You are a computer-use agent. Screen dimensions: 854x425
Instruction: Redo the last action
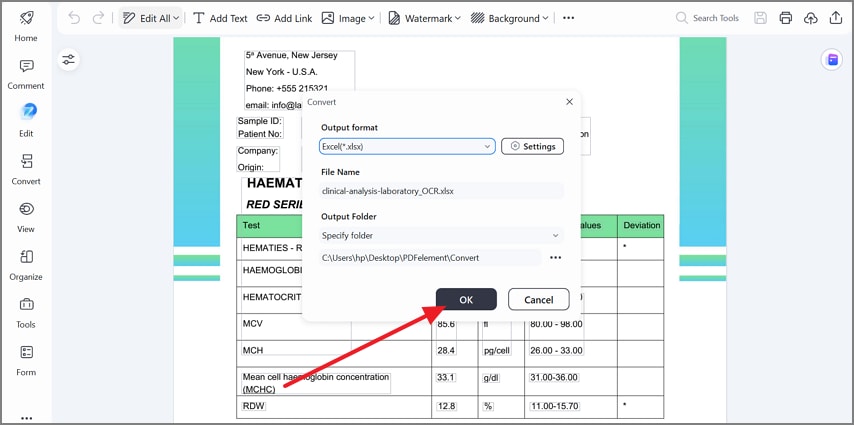coord(98,18)
